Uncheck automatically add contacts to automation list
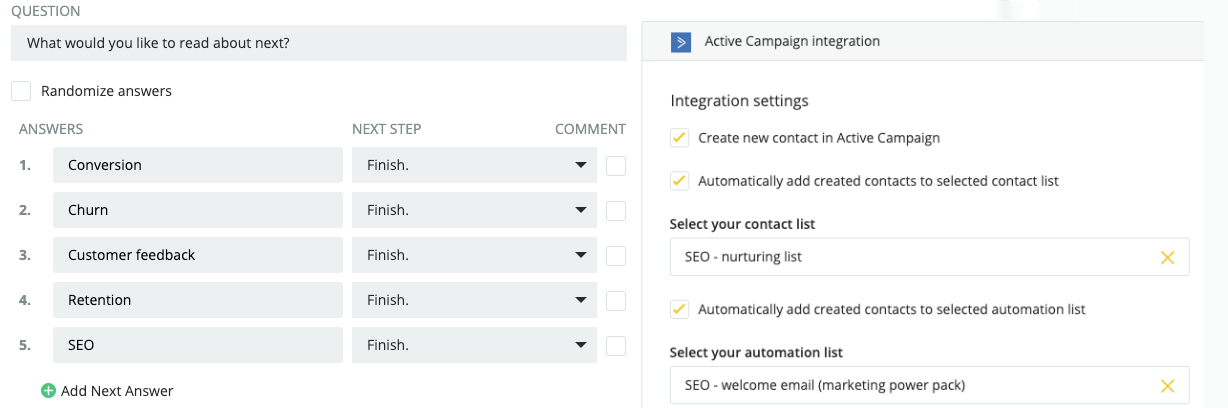Image resolution: width=1228 pixels, height=408 pixels. point(680,309)
